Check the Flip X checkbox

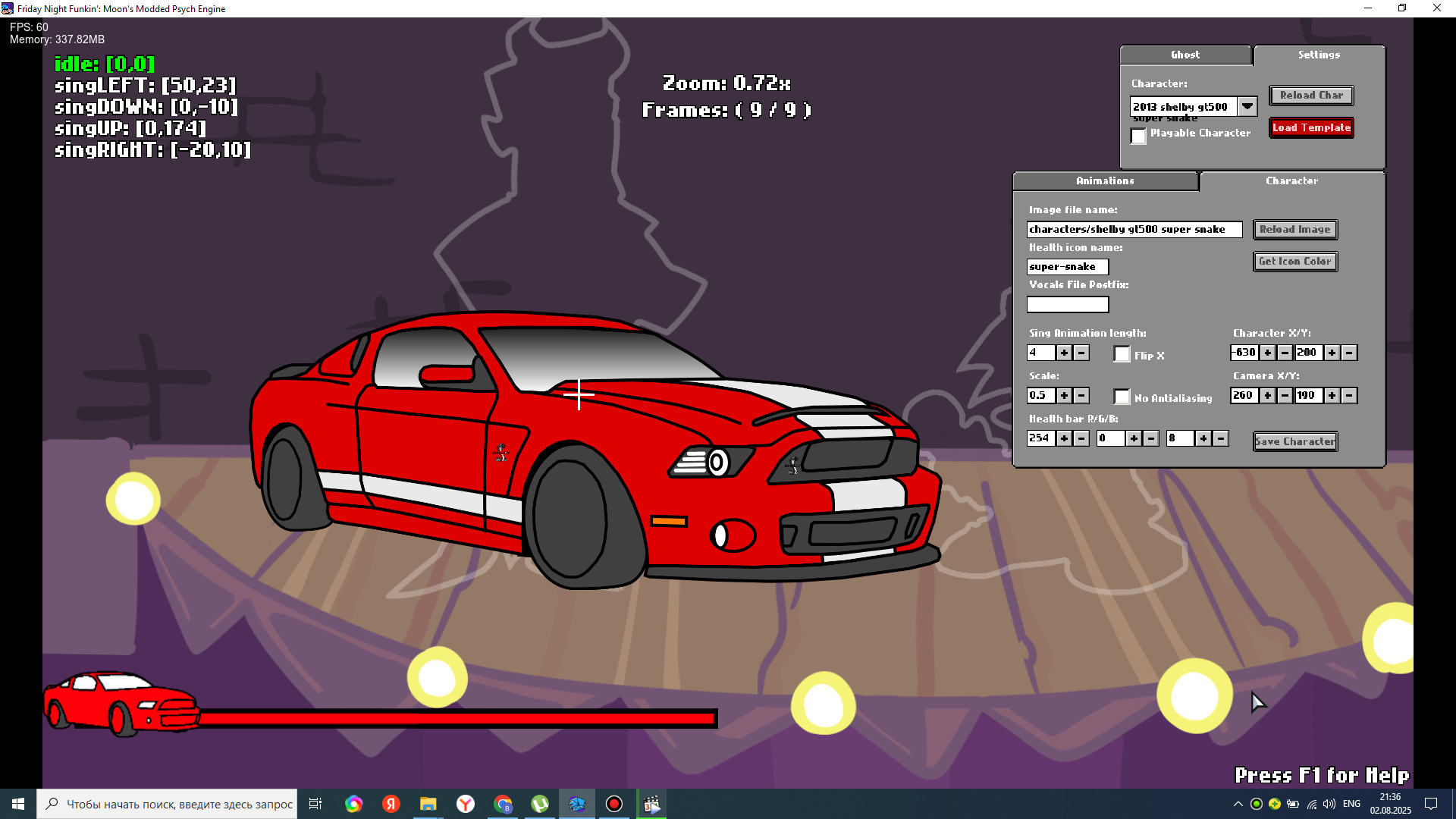(x=1122, y=354)
